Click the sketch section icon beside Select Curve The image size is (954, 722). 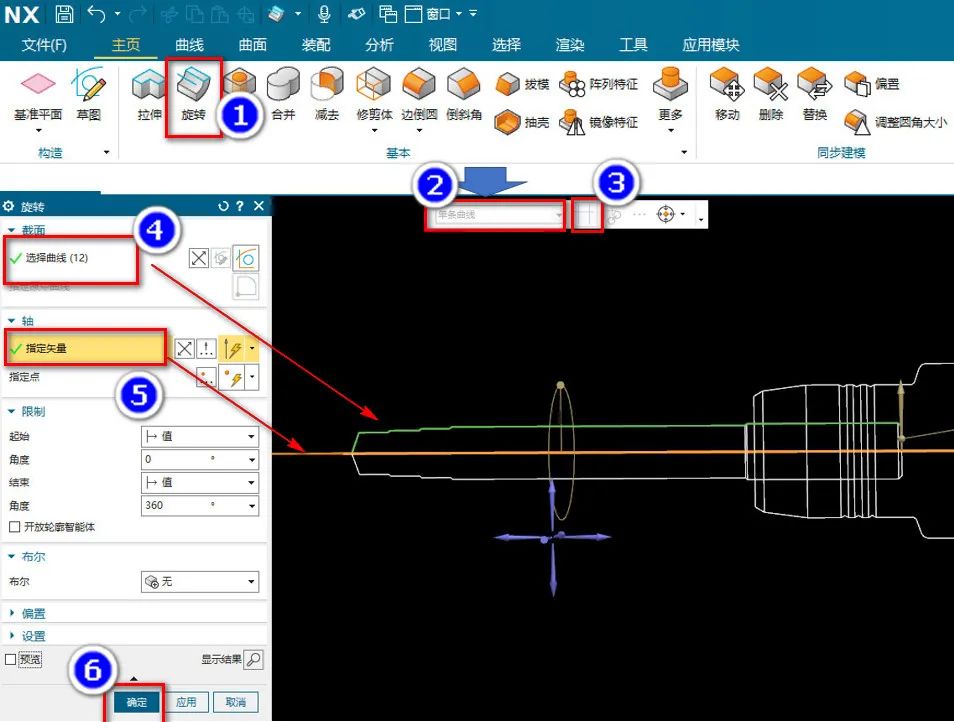(246, 258)
